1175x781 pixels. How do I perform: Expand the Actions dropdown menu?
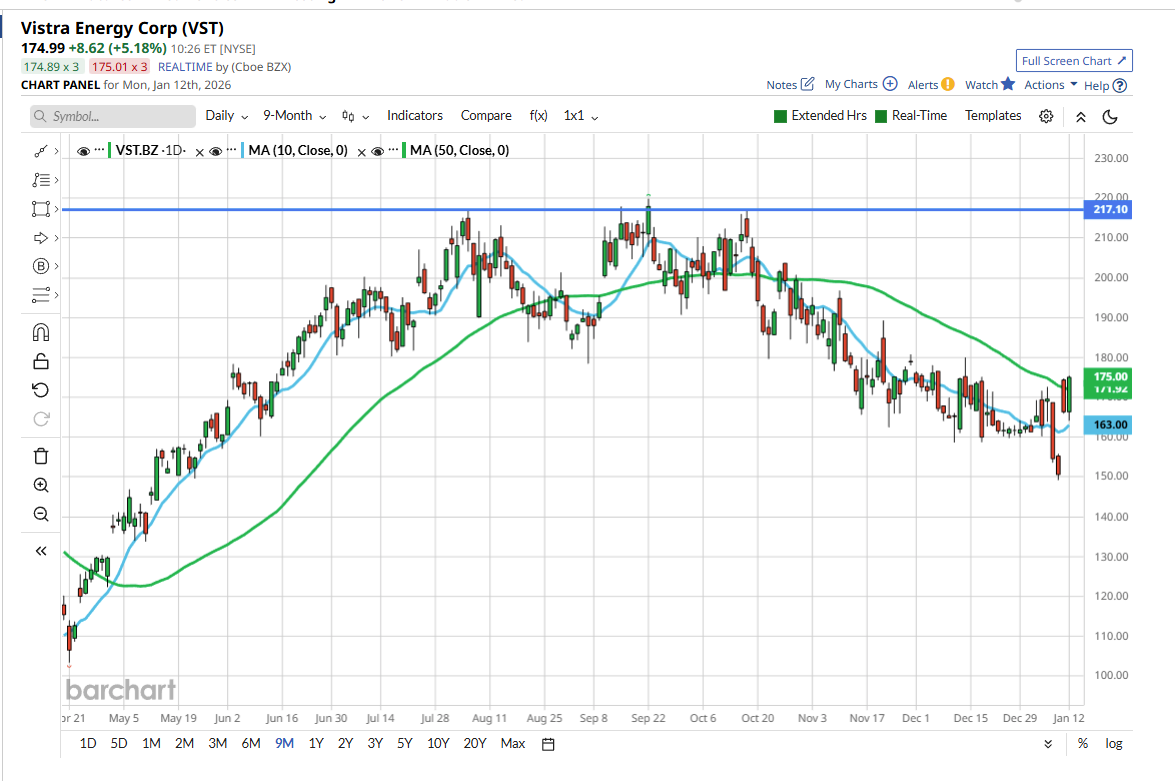(1050, 85)
